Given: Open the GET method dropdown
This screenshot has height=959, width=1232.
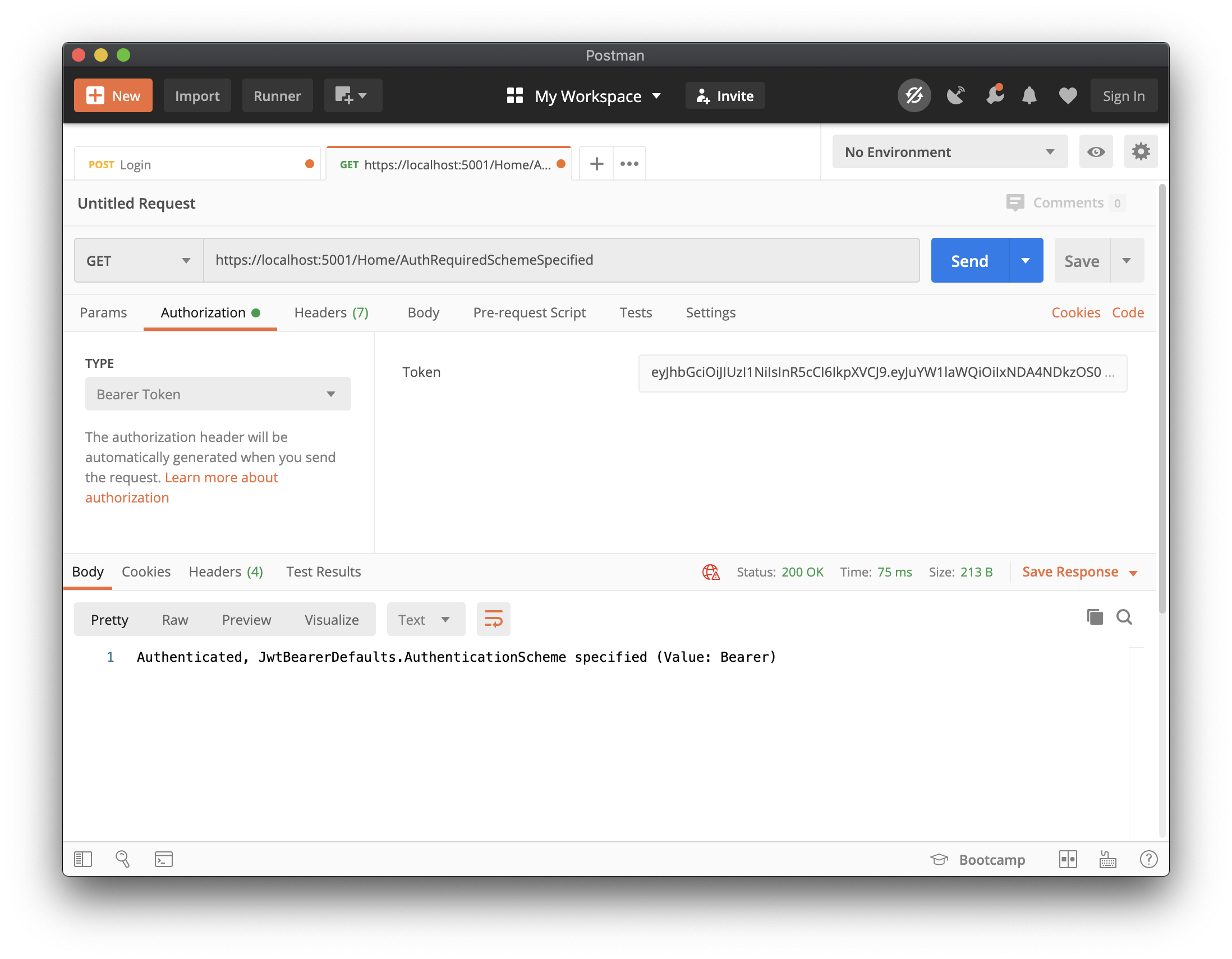Looking at the screenshot, I should pos(138,260).
